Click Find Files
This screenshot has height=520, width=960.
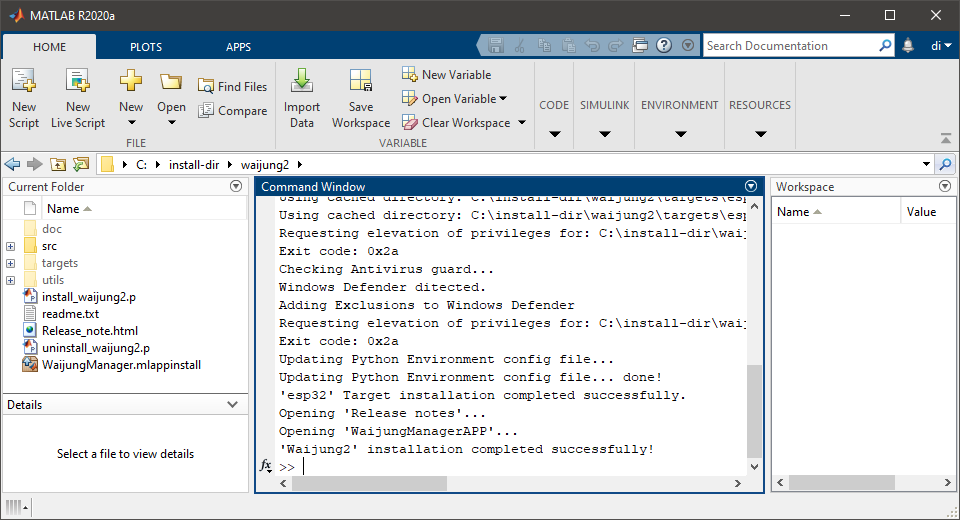[x=233, y=86]
